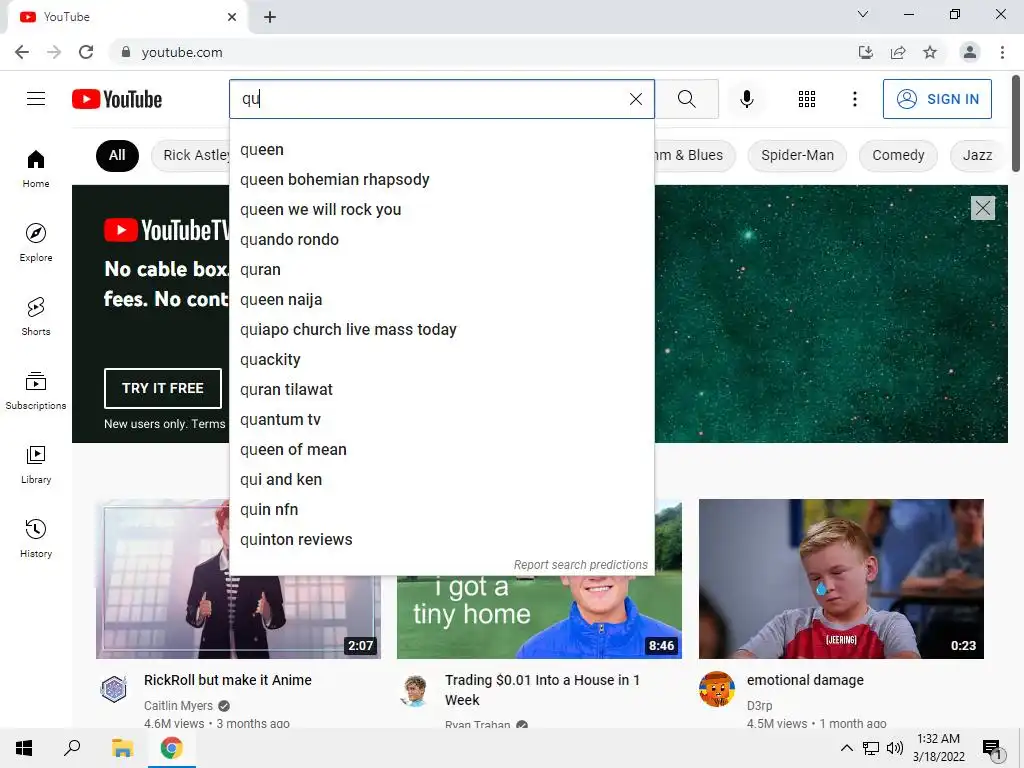The width and height of the screenshot is (1024, 768).
Task: Open 'i got a tiny home' thumbnail
Action: point(539,616)
